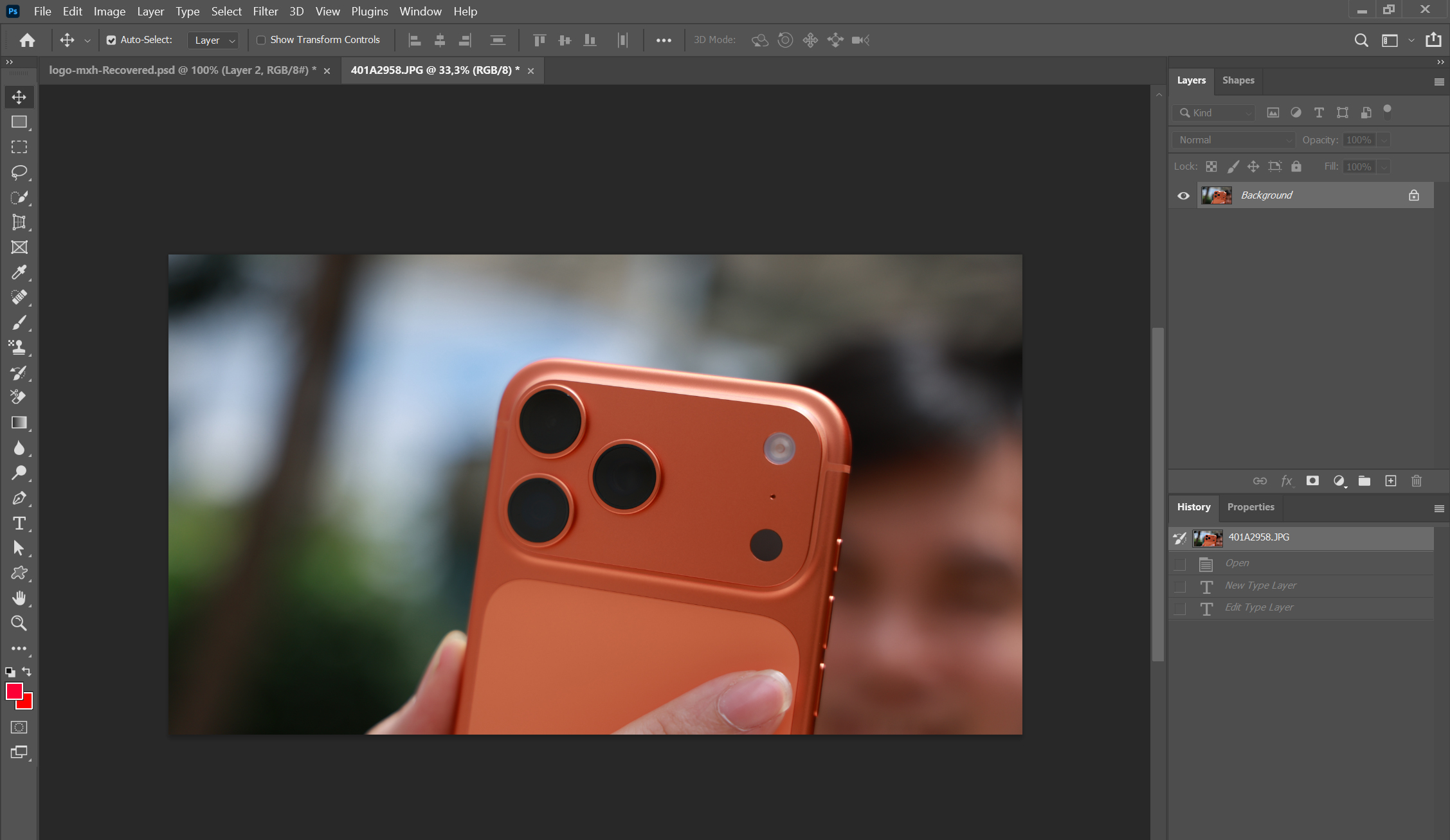
Task: Select the Horizontal Type tool
Action: [x=19, y=523]
